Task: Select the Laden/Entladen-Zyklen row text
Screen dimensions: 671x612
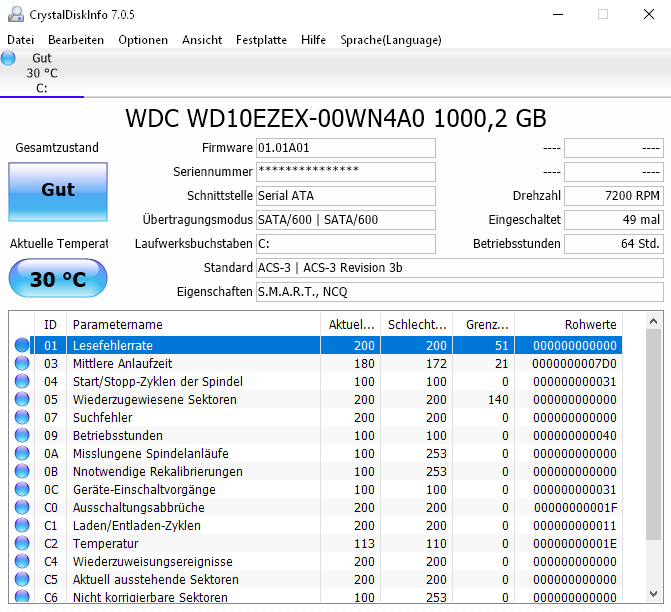Action: [137, 525]
